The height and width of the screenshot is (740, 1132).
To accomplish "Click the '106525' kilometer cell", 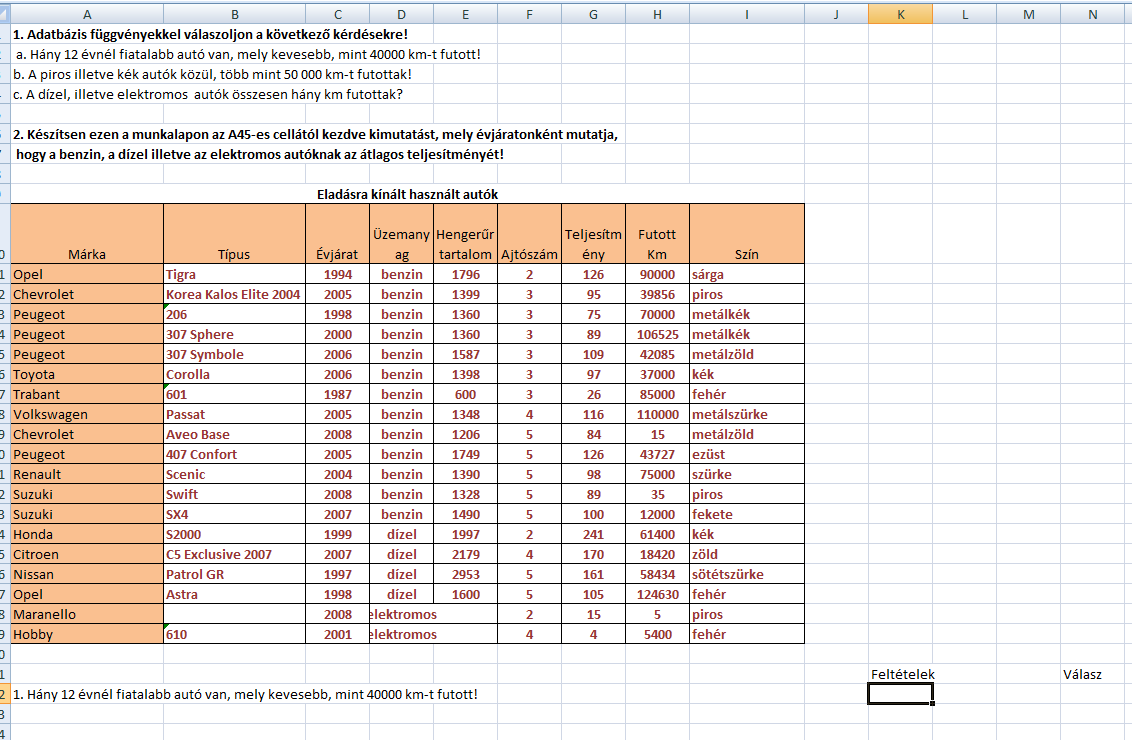I will (657, 334).
